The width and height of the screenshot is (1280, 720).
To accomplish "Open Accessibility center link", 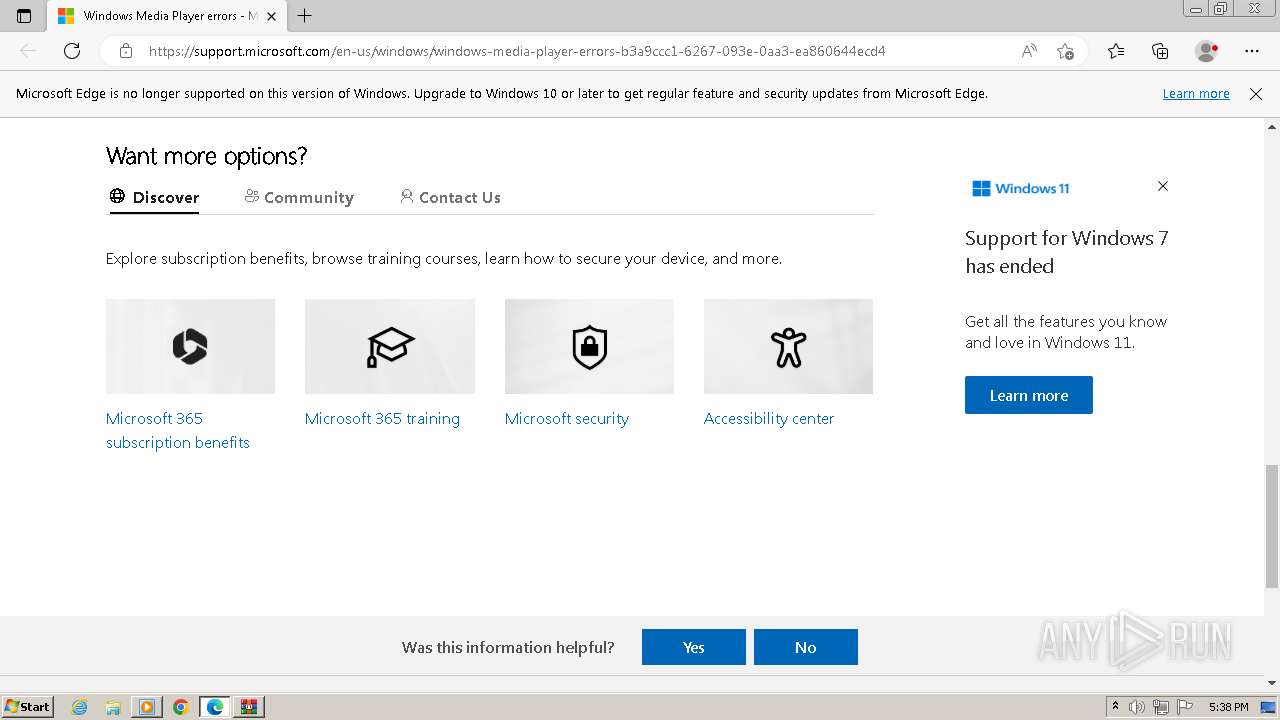I will [x=769, y=418].
